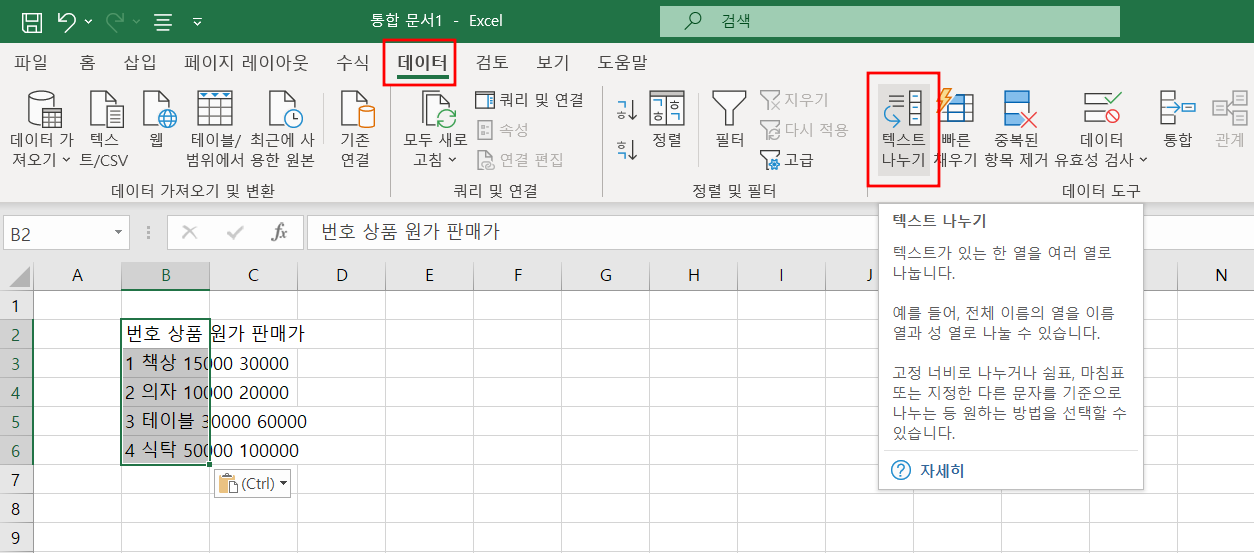Click the Save icon in title bar
The width and height of the screenshot is (1254, 553).
pyautogui.click(x=32, y=20)
